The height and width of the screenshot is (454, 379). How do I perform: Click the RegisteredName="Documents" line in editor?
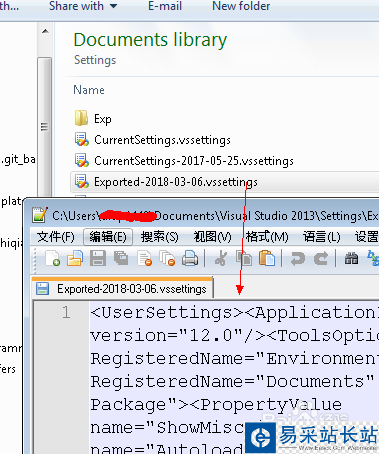(232, 381)
